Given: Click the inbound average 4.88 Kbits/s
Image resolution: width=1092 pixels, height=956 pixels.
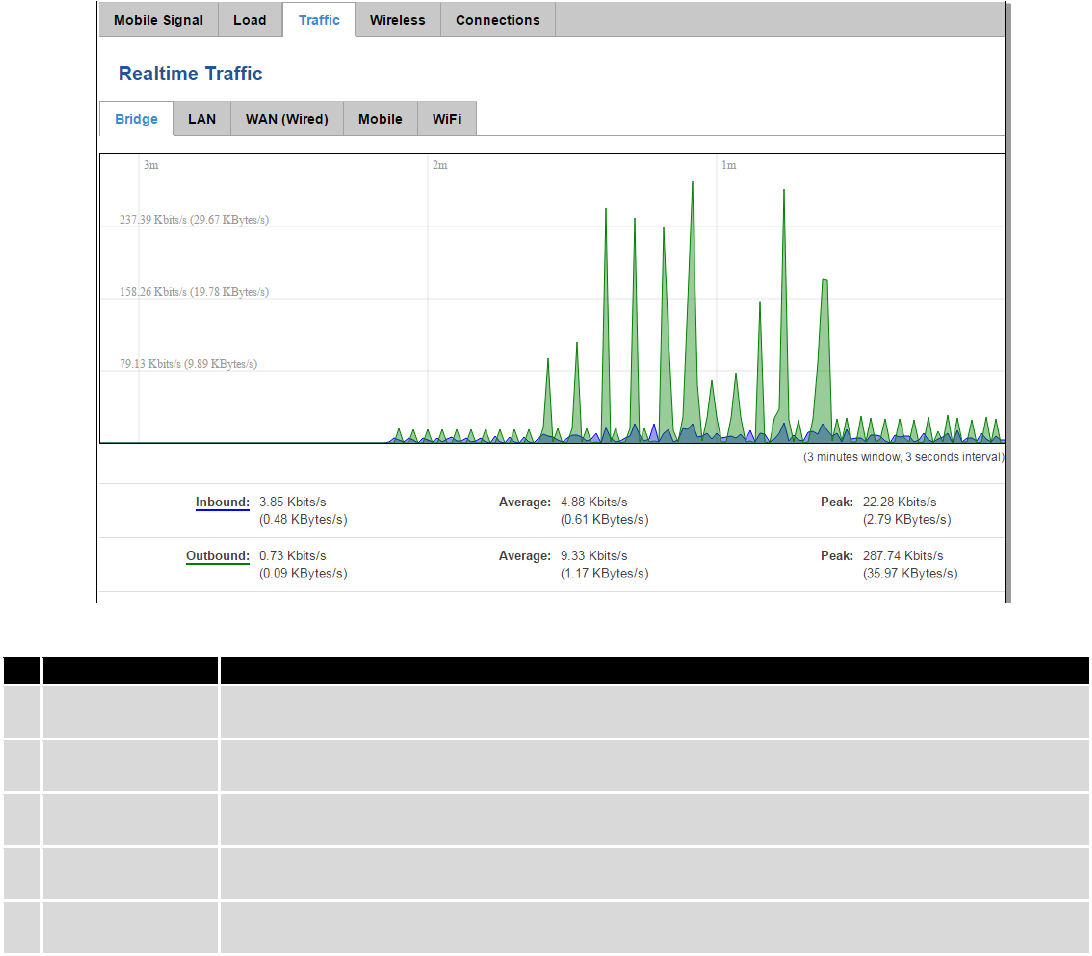Looking at the screenshot, I should pyautogui.click(x=594, y=502).
